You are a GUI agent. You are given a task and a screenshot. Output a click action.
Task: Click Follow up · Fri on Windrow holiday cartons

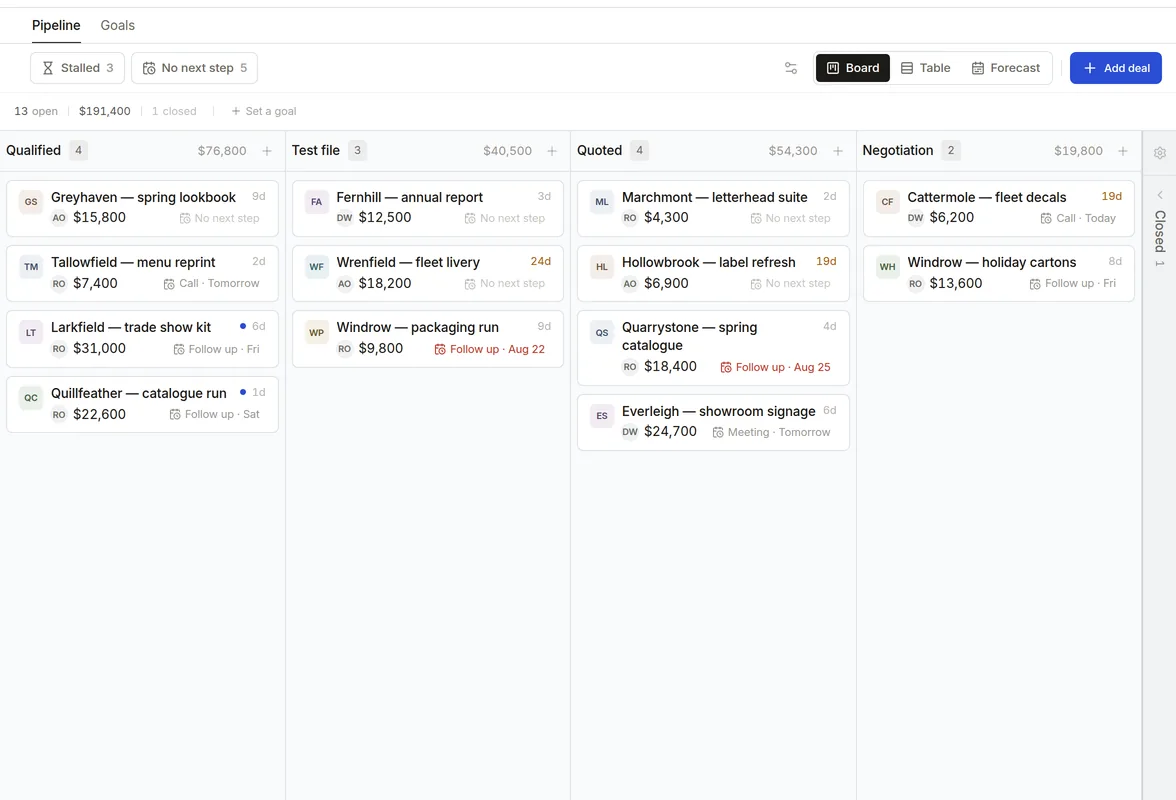[1072, 283]
